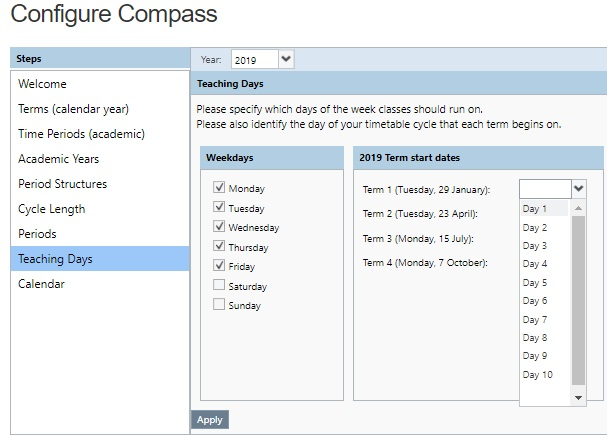
Task: Disable the Friday checkbox
Action: [x=219, y=266]
